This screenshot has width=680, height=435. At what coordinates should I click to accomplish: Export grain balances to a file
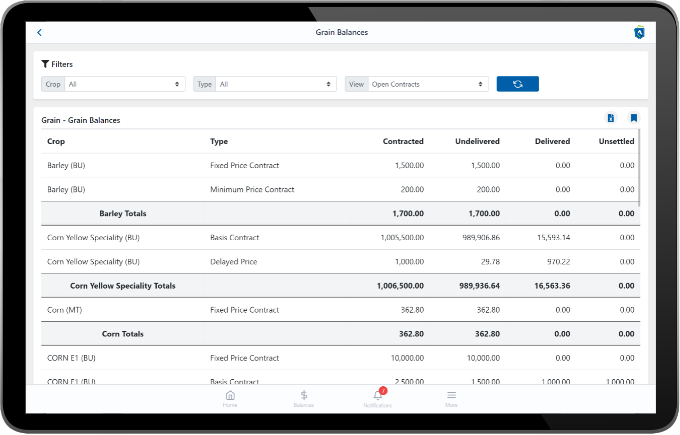pos(611,119)
